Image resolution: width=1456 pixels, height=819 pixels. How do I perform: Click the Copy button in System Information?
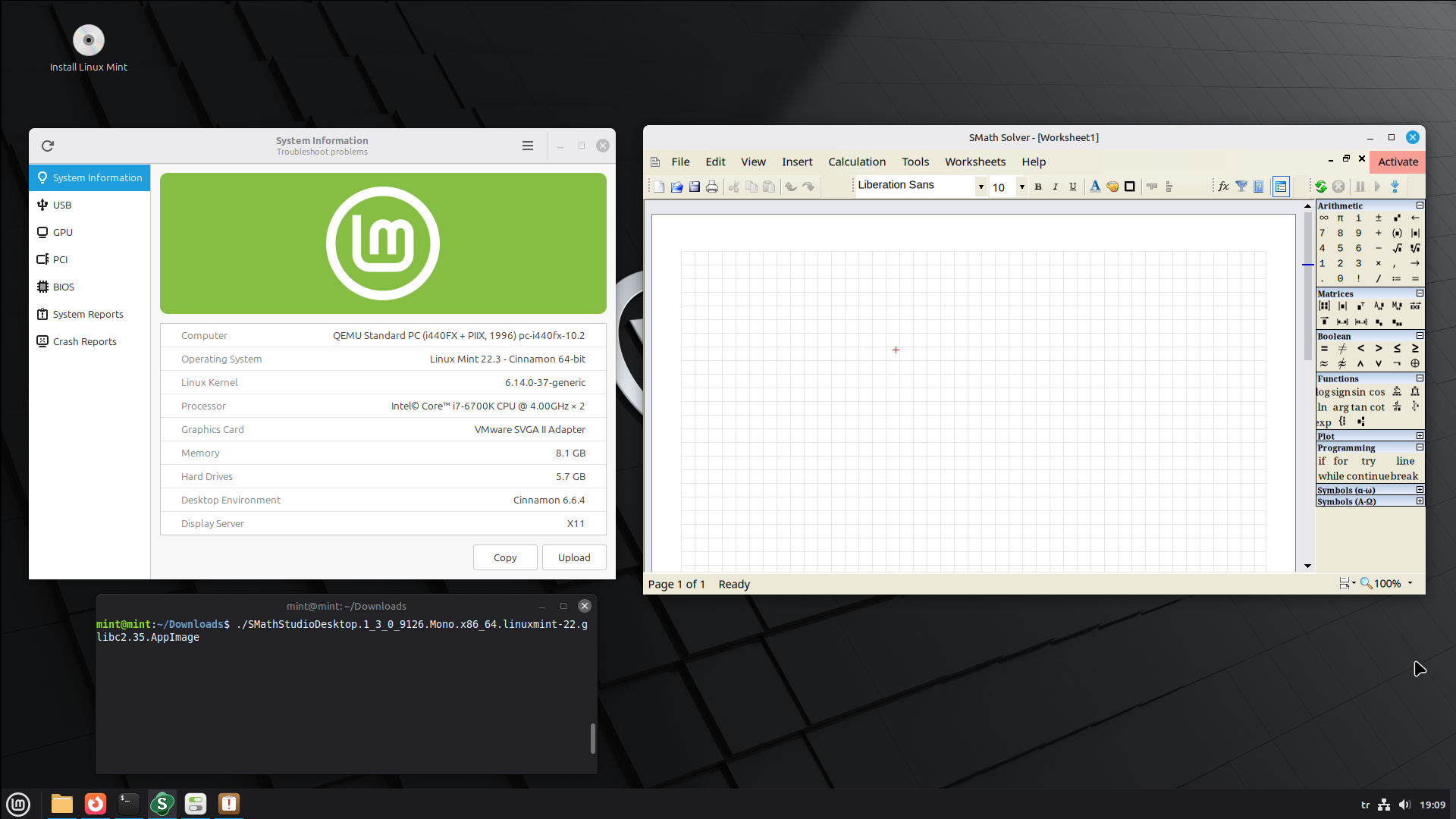point(504,557)
